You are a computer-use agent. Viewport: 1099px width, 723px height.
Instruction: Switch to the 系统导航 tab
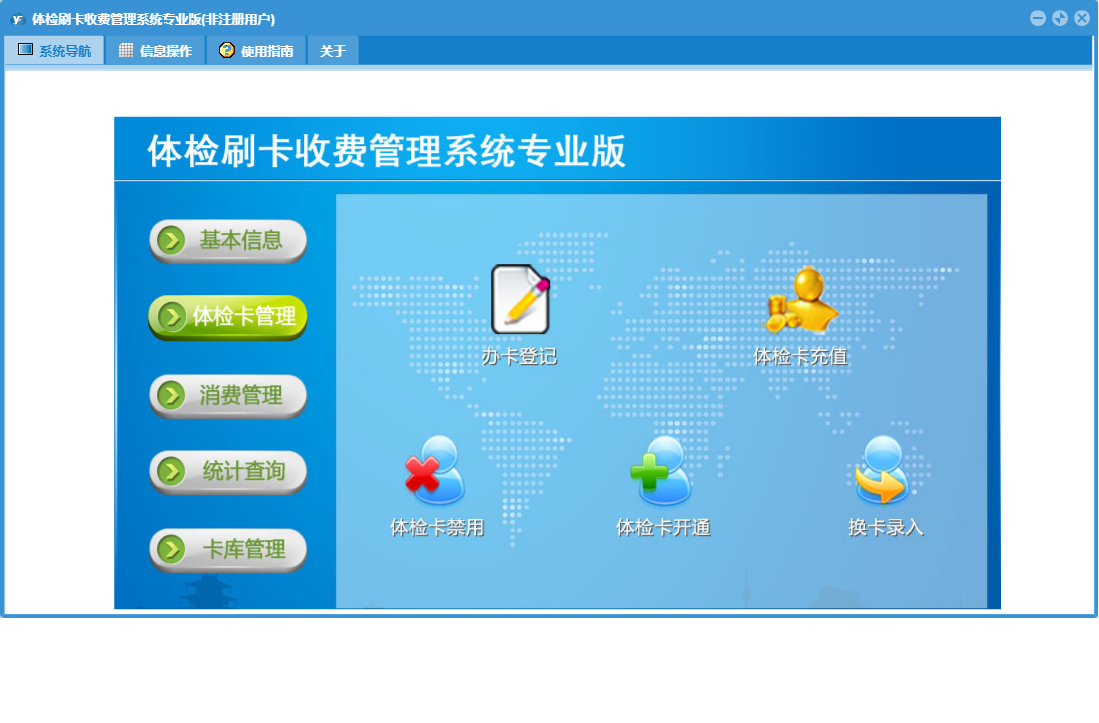coord(55,51)
